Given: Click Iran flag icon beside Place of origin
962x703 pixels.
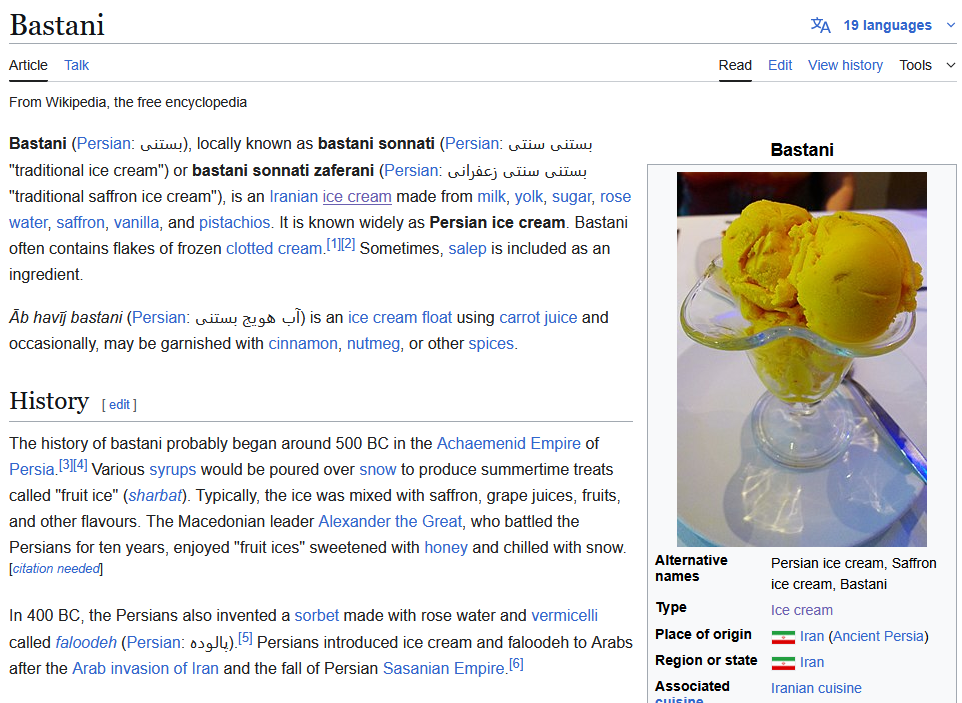Looking at the screenshot, I should (783, 637).
